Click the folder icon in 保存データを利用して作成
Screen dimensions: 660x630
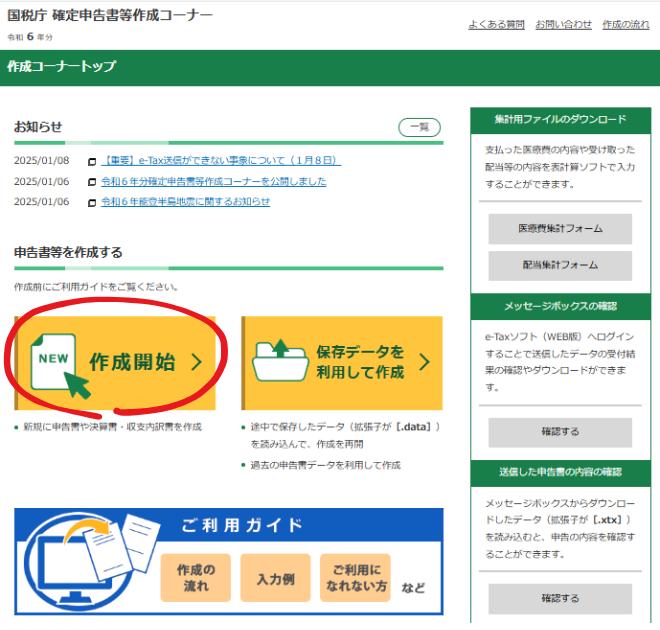[x=279, y=361]
